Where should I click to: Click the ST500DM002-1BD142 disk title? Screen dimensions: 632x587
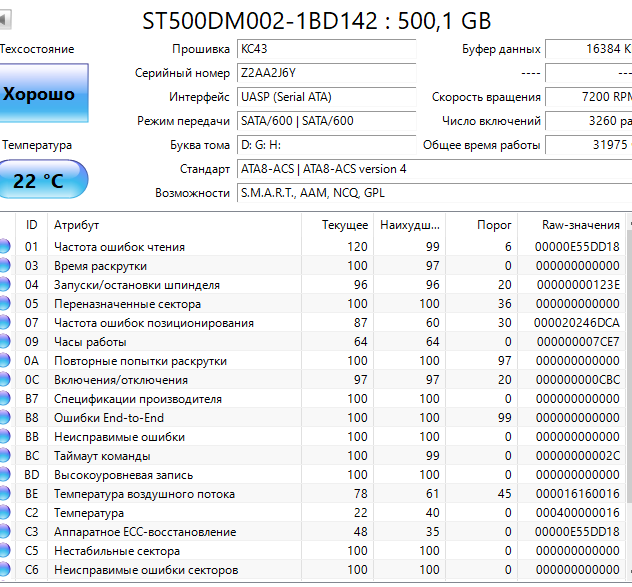(x=316, y=20)
